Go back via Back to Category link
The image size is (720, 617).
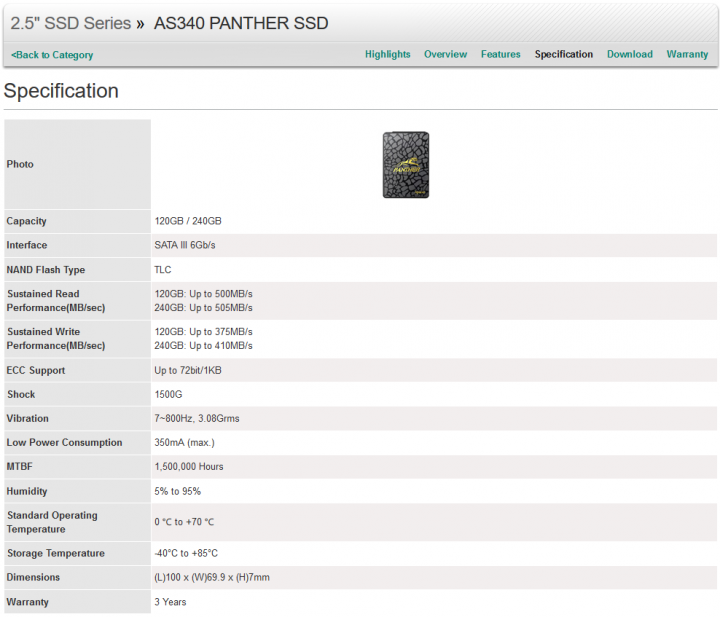52,55
